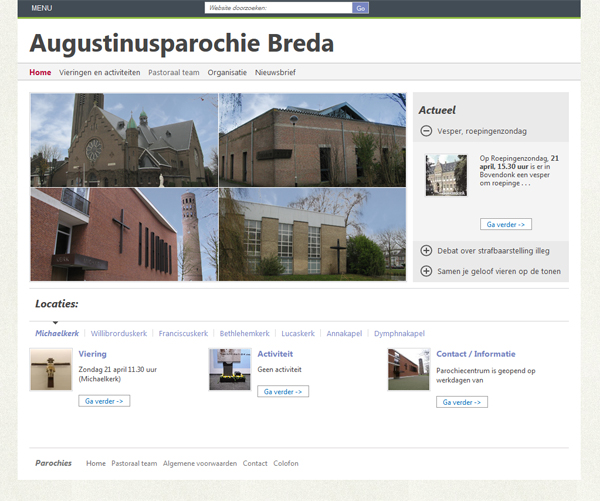The height and width of the screenshot is (501, 600).
Task: Open Colofon link in the footer
Action: pyautogui.click(x=286, y=463)
